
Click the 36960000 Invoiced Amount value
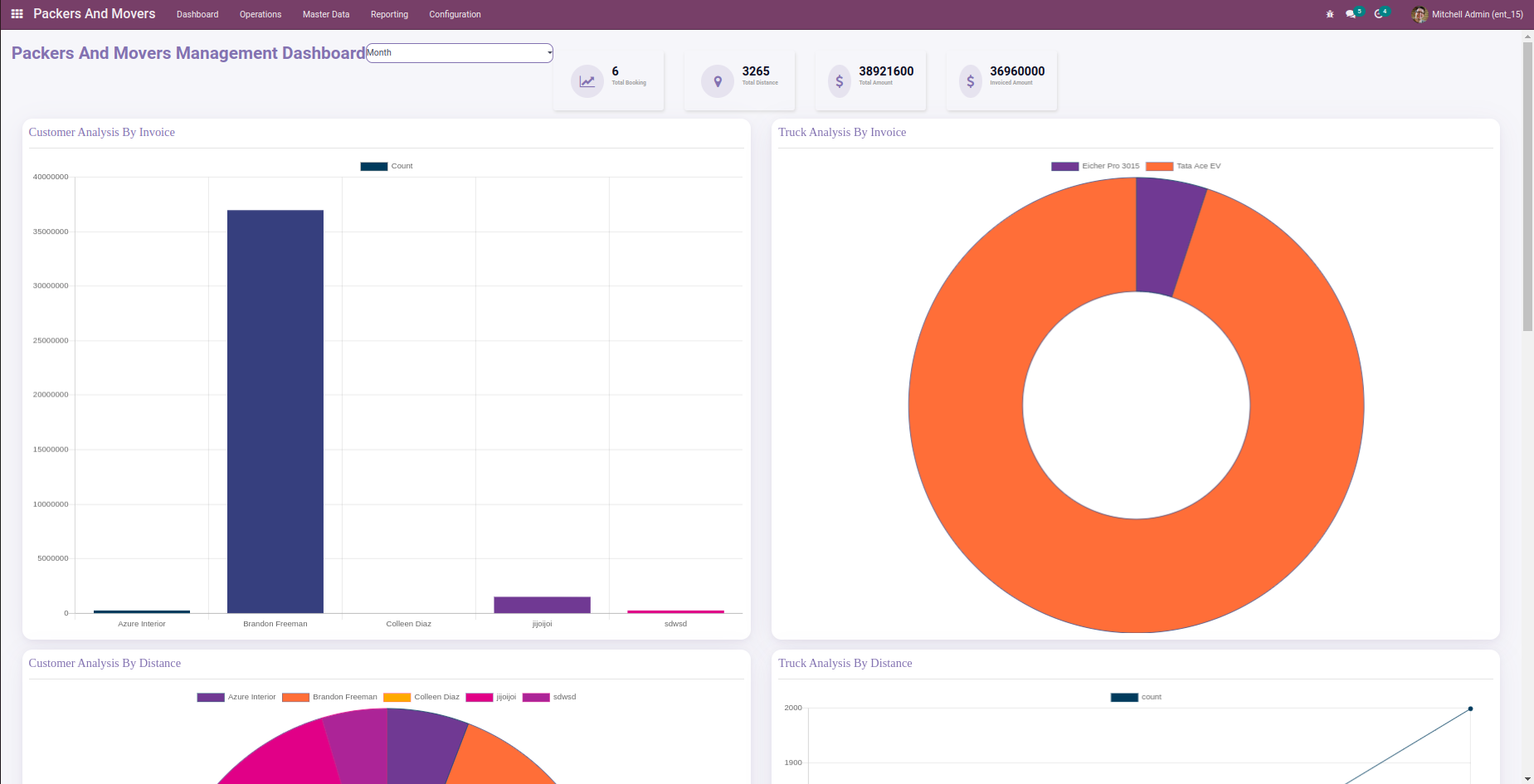coord(1017,71)
